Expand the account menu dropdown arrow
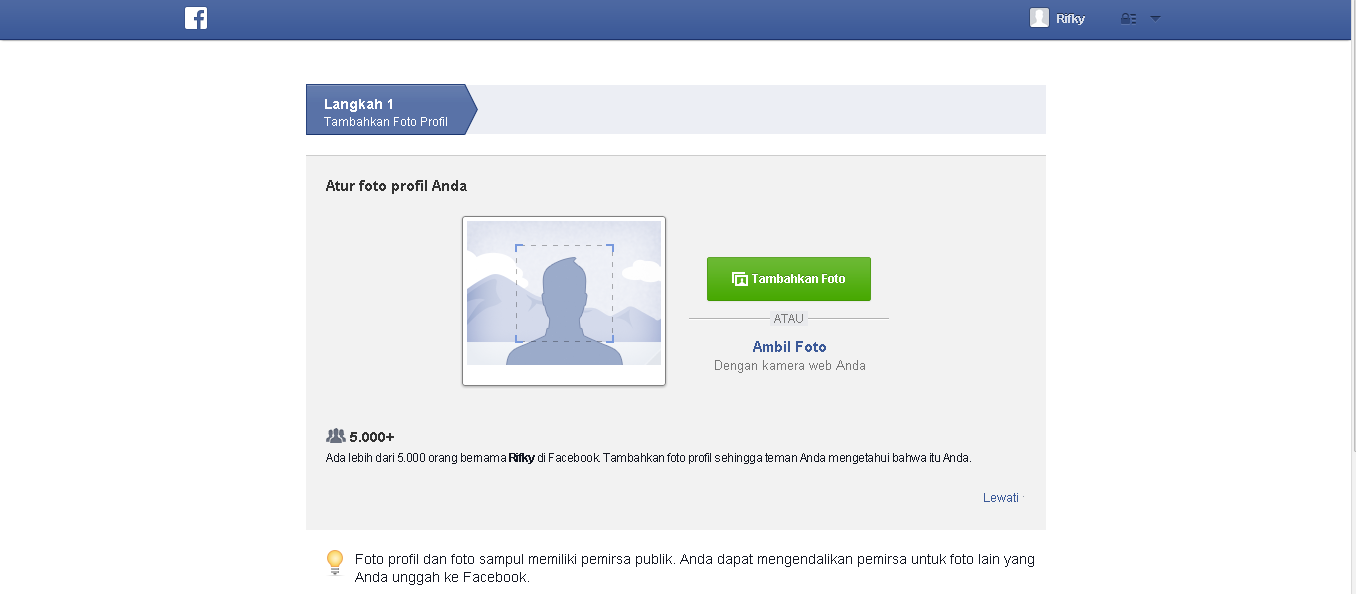Viewport: 1356px width, 594px height. tap(1155, 18)
